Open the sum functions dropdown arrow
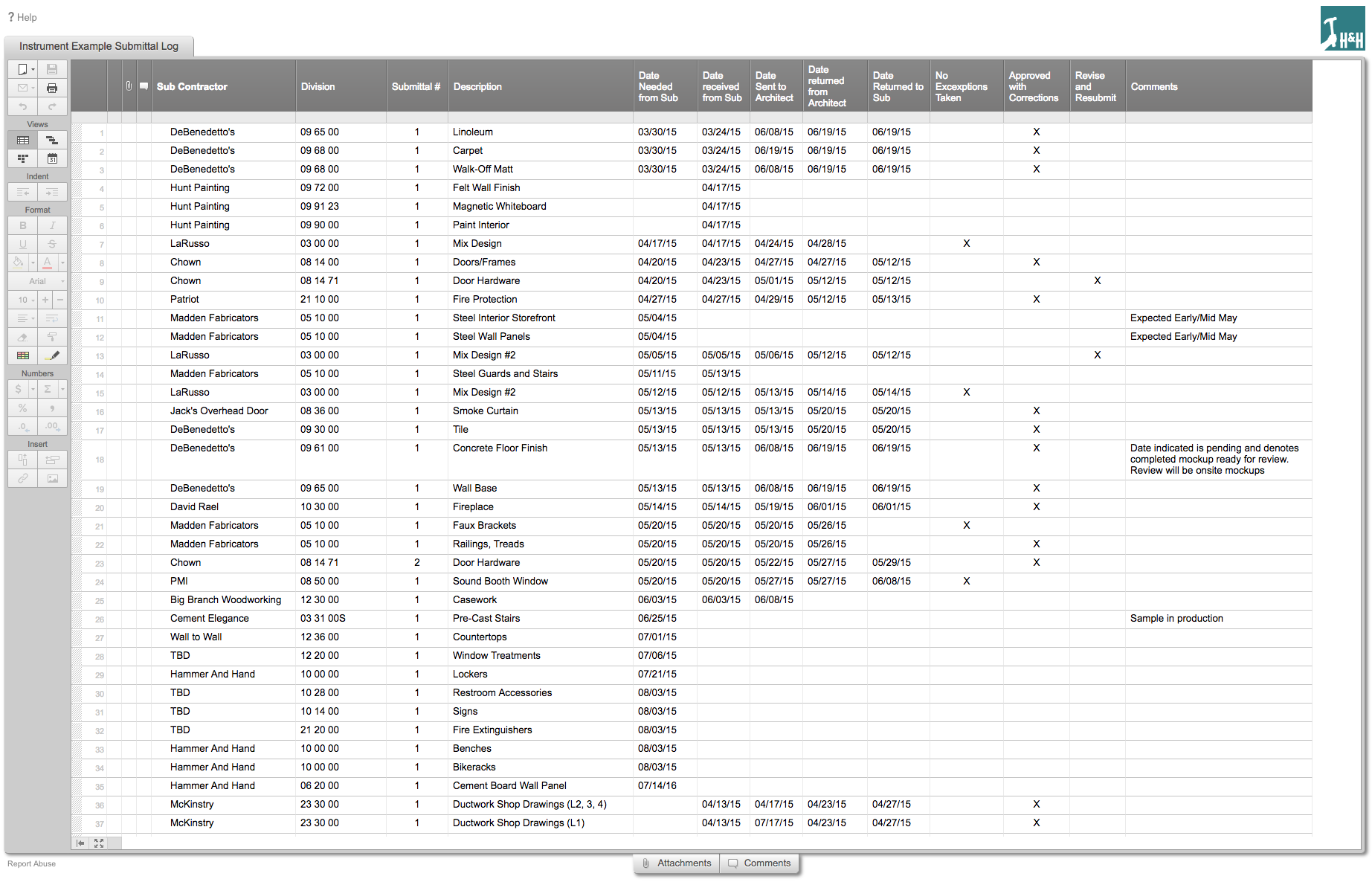1372x882 pixels. pos(62,389)
